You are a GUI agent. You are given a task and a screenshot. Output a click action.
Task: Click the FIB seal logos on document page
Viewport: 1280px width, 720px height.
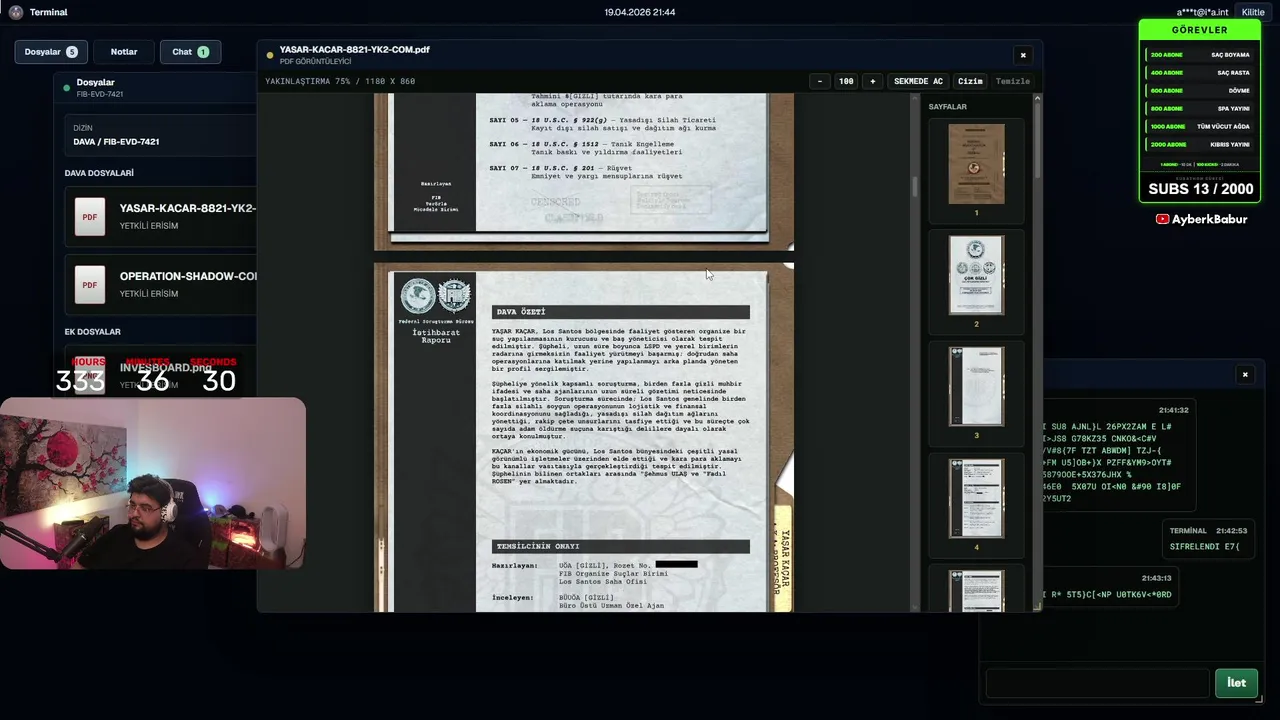pyautogui.click(x=435, y=295)
